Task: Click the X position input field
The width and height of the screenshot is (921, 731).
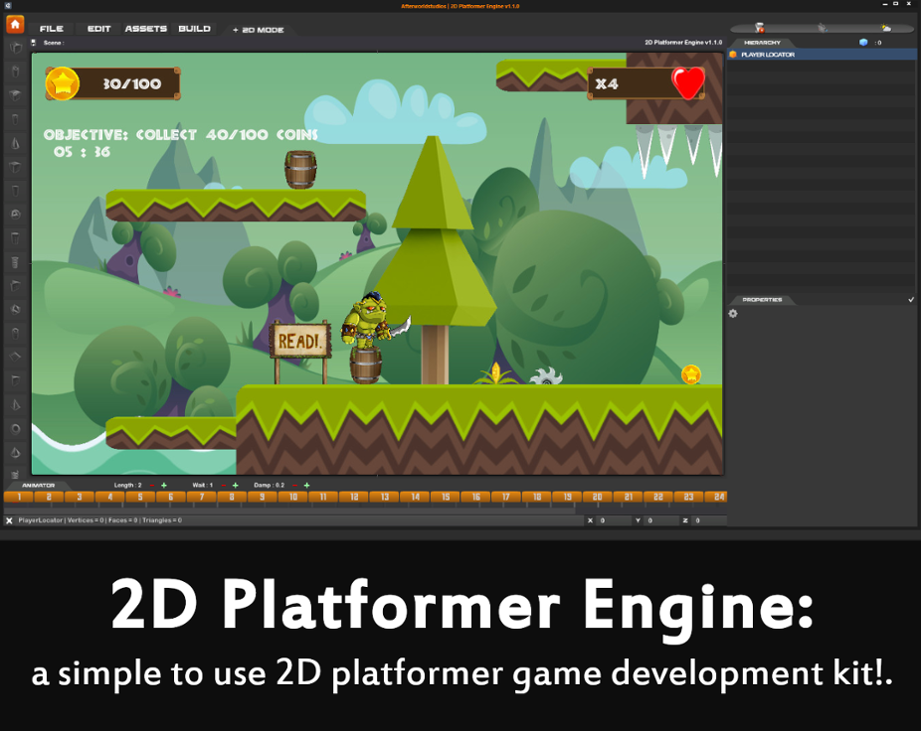Action: click(613, 520)
